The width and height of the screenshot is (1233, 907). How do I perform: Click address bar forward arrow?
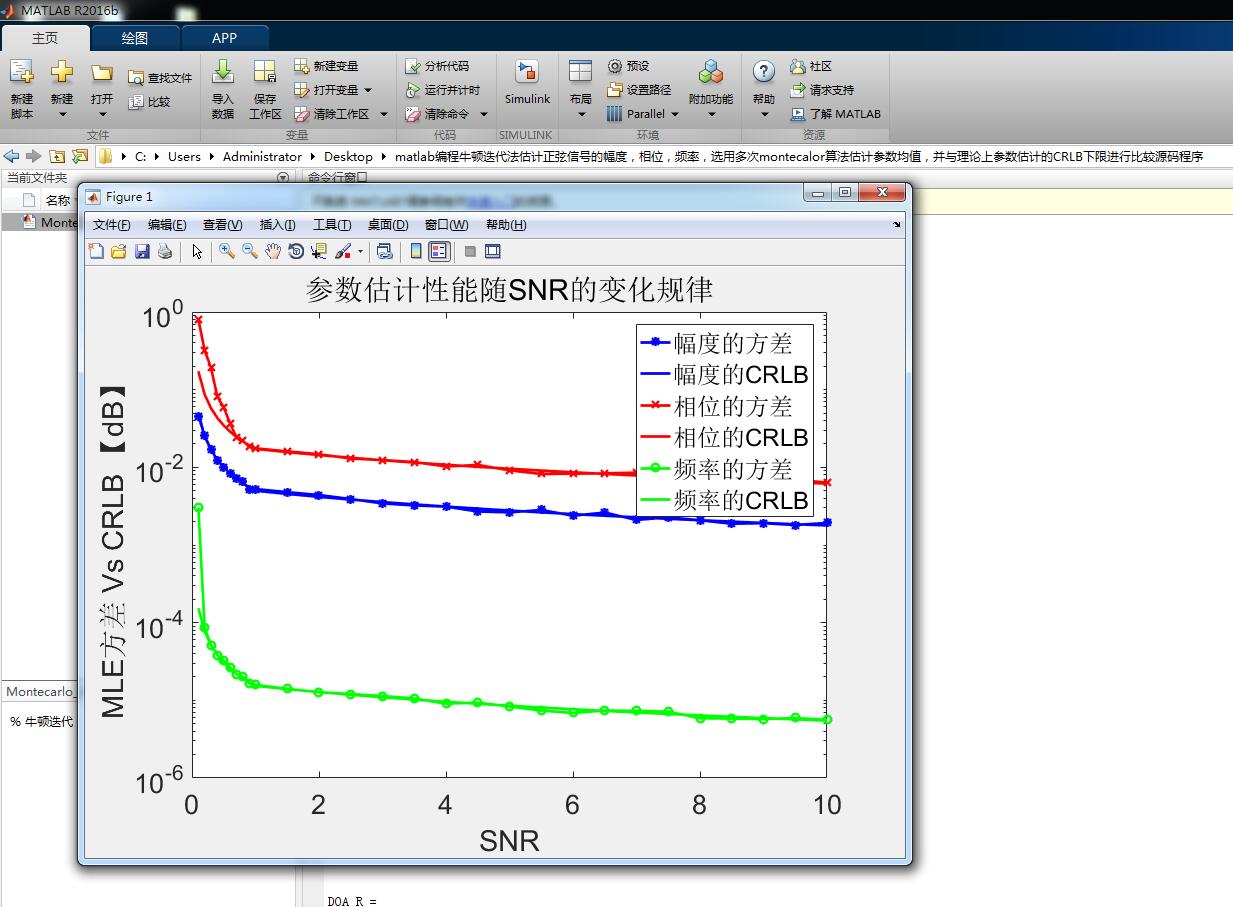[x=33, y=156]
